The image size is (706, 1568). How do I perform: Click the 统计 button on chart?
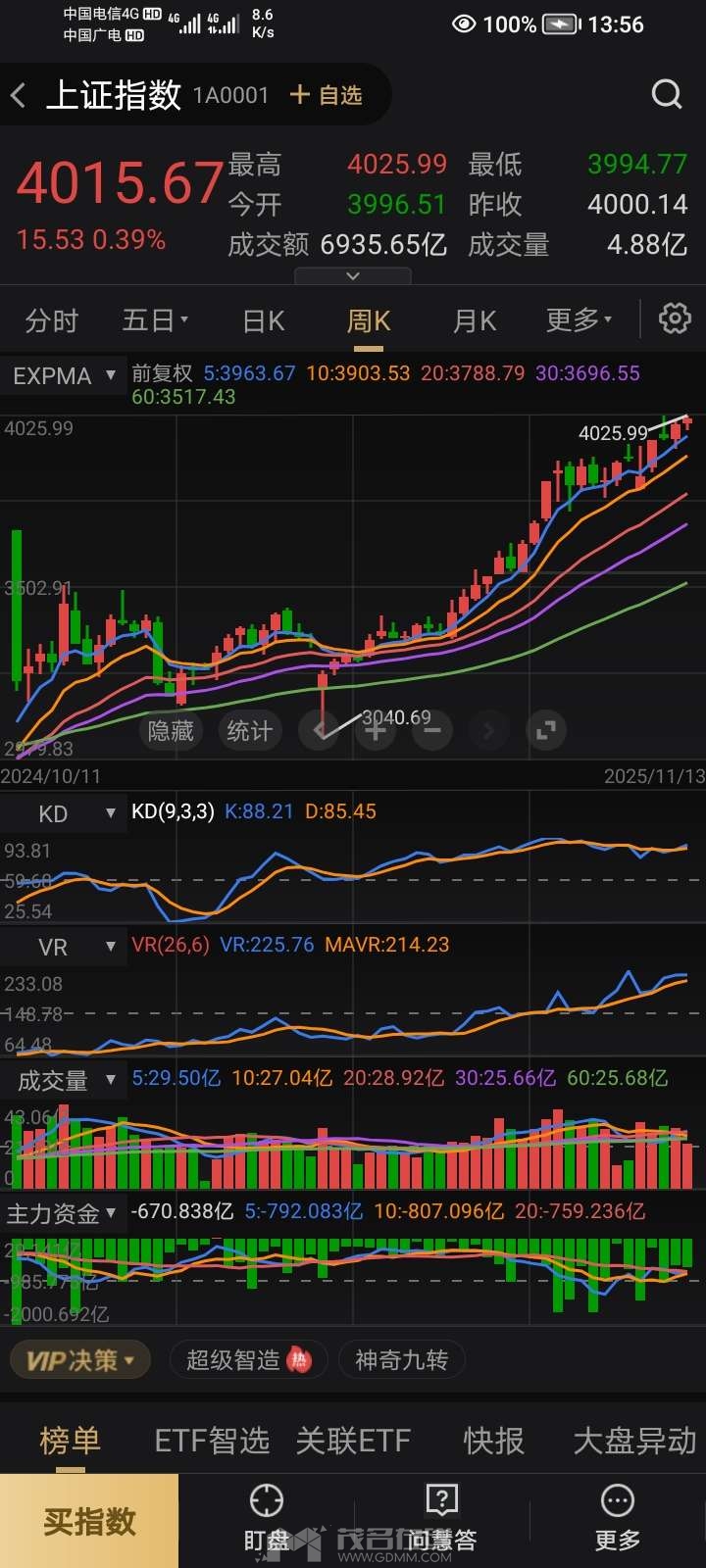pos(249,731)
